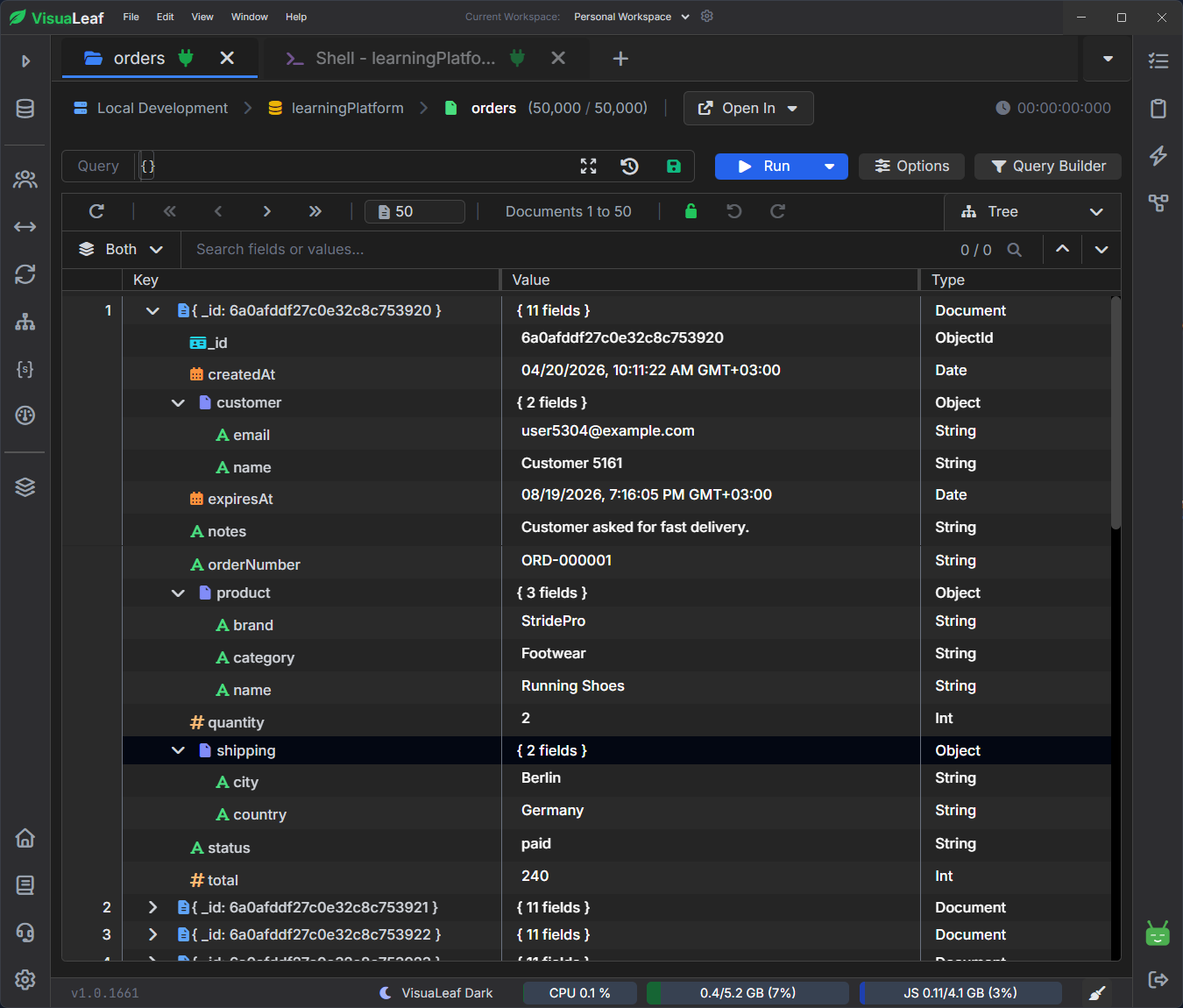The image size is (1183, 1008).
Task: Open the schema hierarchy sidebar icon
Action: (25, 322)
